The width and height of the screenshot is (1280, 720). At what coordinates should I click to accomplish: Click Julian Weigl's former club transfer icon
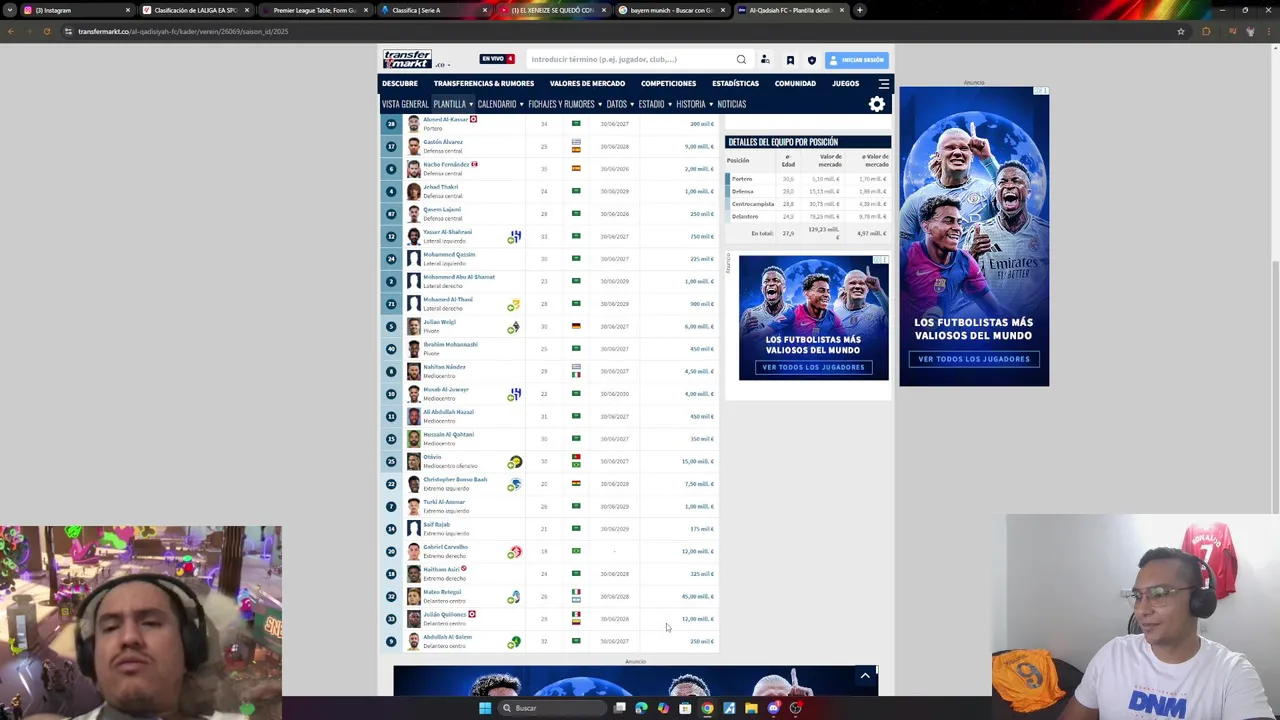(513, 326)
